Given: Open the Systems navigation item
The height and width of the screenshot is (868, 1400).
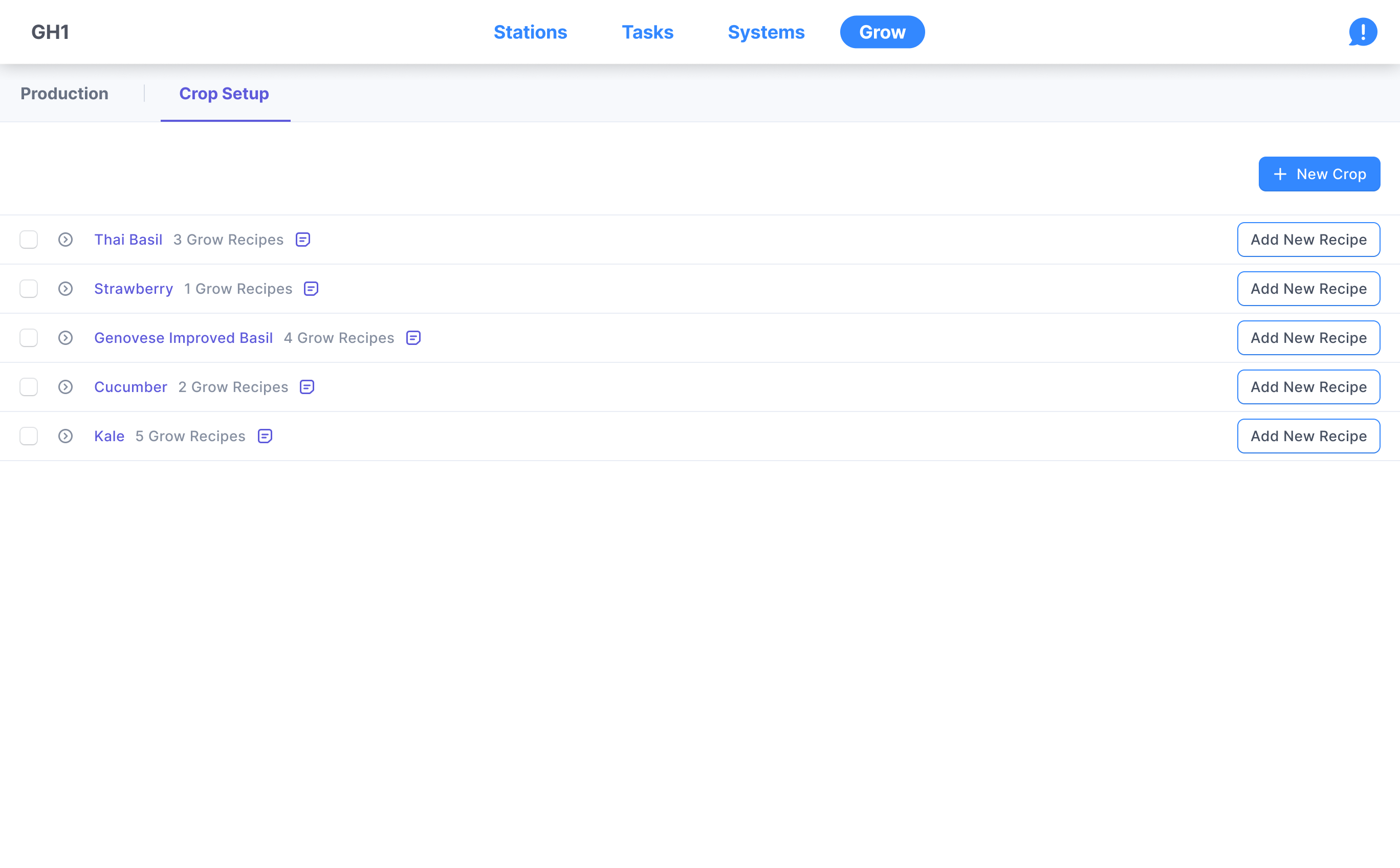Looking at the screenshot, I should [765, 32].
